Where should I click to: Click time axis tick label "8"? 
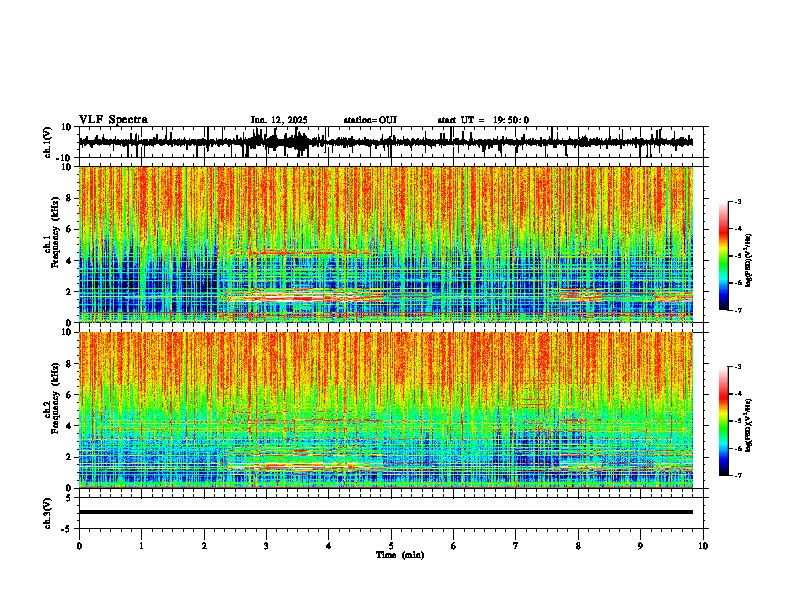point(578,546)
